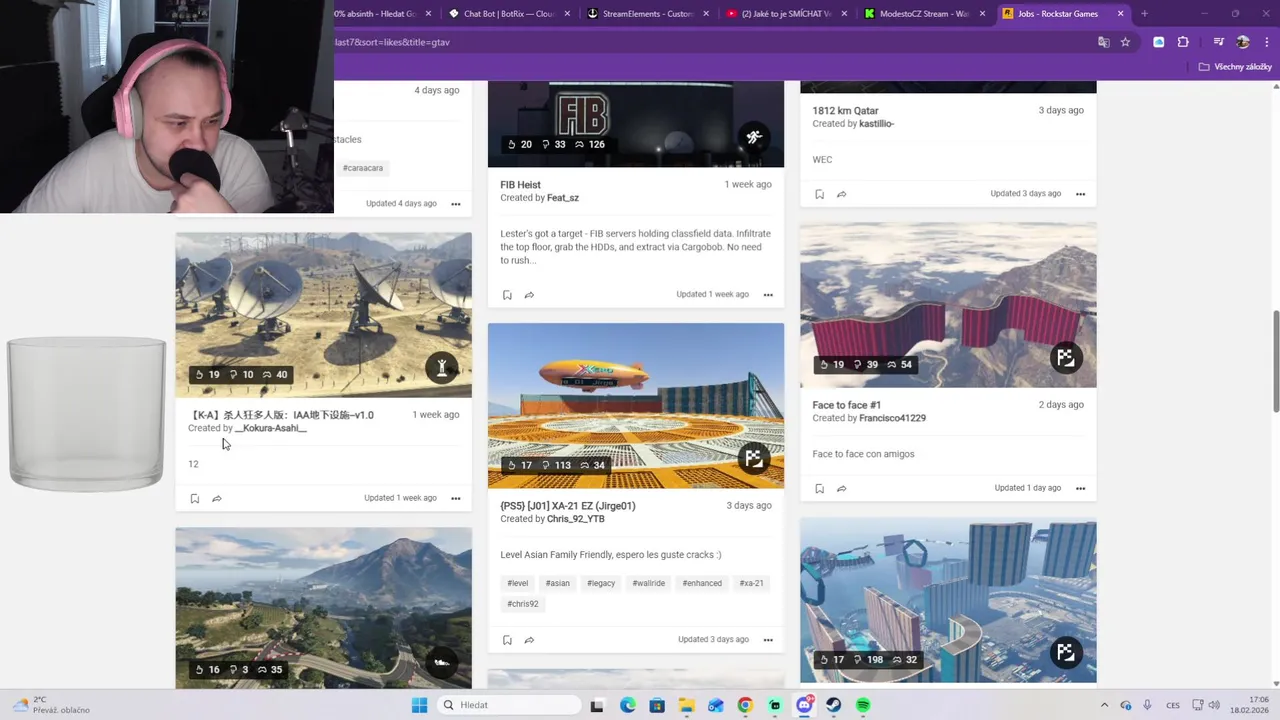This screenshot has width=1280, height=720.
Task: Share the XA-21 EZ job
Action: [x=529, y=640]
